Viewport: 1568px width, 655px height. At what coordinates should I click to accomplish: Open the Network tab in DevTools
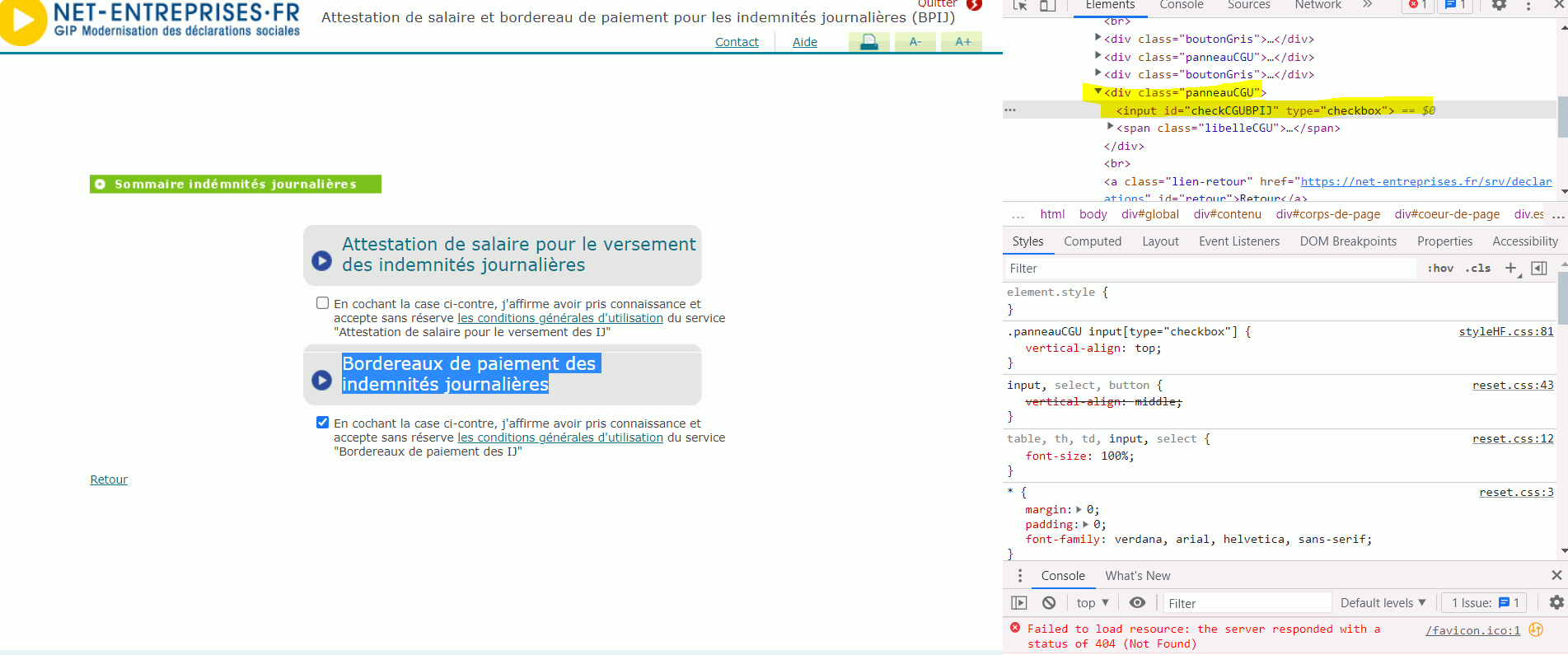(1318, 6)
